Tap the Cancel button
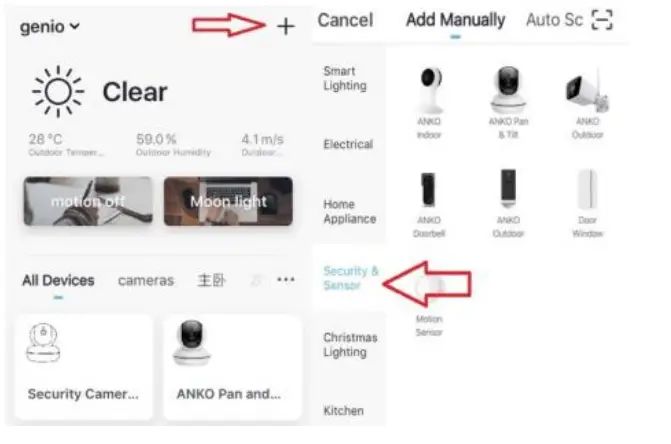The width and height of the screenshot is (671, 444). click(345, 20)
